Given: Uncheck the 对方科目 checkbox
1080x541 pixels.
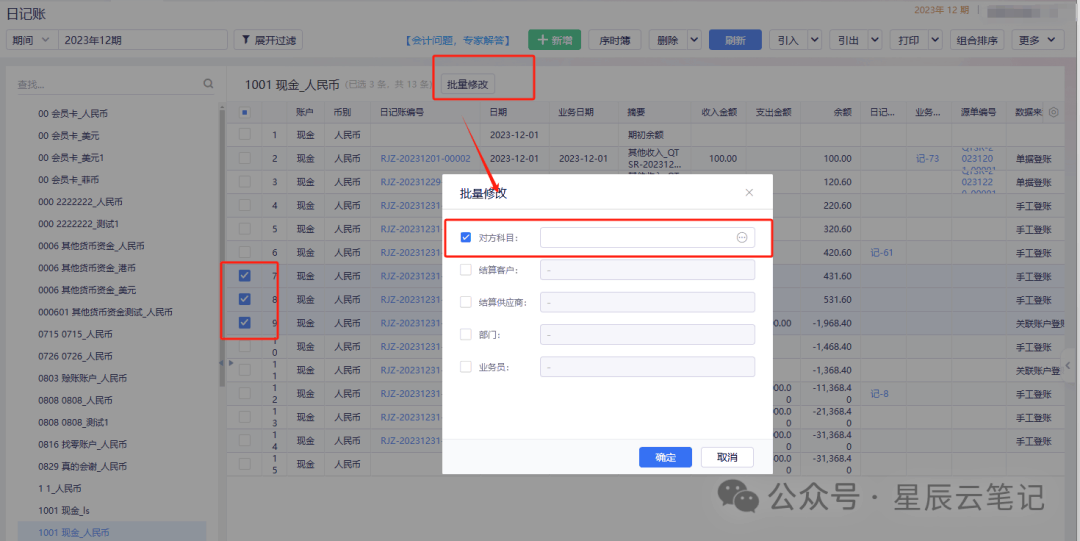Looking at the screenshot, I should pyautogui.click(x=466, y=238).
